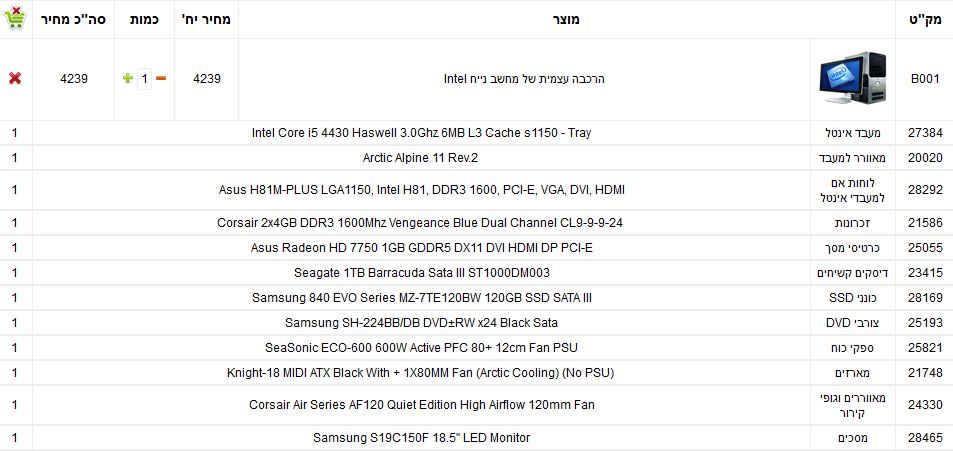Remove the Intel PC build with red X

[x=15, y=78]
